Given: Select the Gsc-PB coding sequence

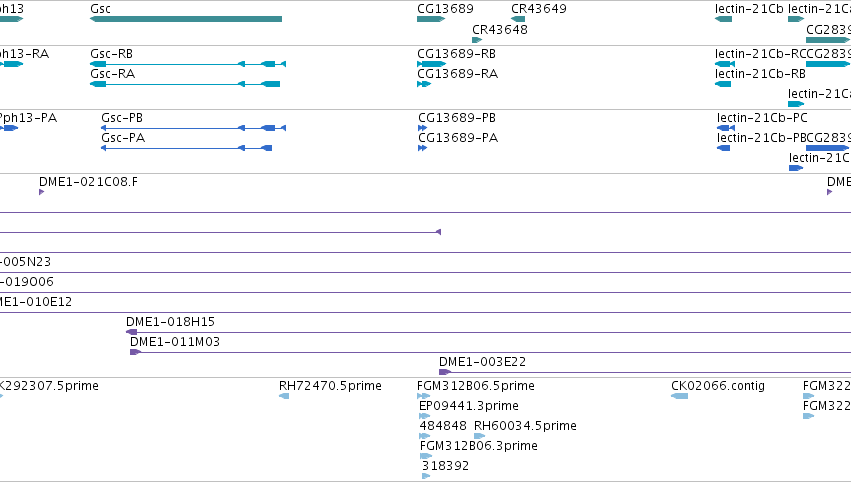Looking at the screenshot, I should tap(193, 128).
